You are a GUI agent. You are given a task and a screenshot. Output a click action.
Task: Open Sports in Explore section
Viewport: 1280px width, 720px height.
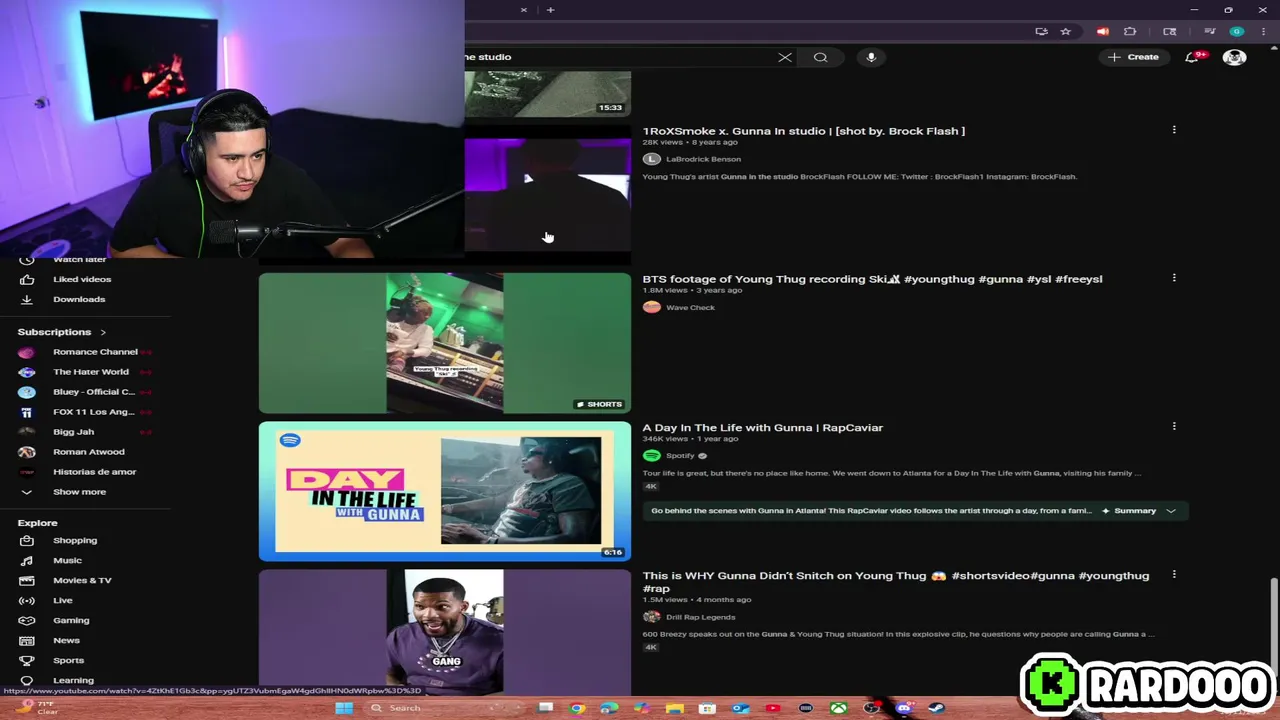click(68, 661)
